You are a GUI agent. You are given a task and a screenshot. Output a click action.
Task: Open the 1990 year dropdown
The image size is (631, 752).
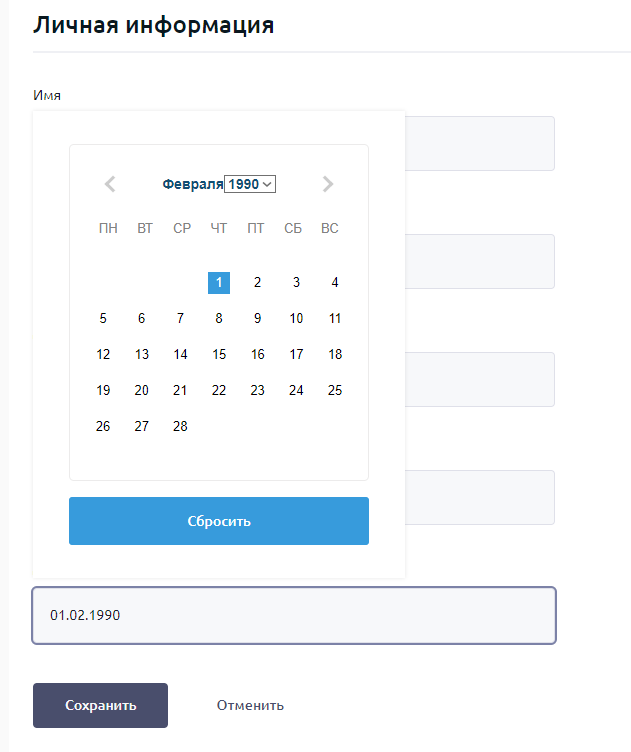(250, 184)
